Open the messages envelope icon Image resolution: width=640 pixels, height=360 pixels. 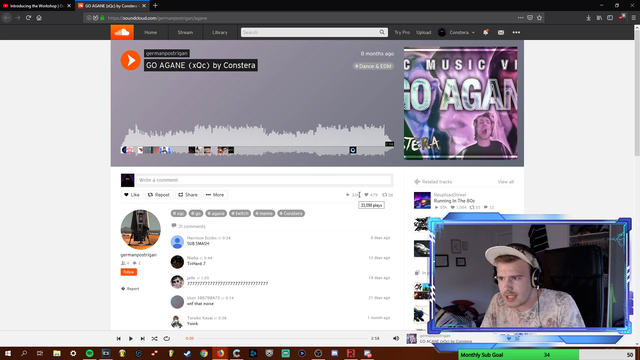(x=500, y=32)
